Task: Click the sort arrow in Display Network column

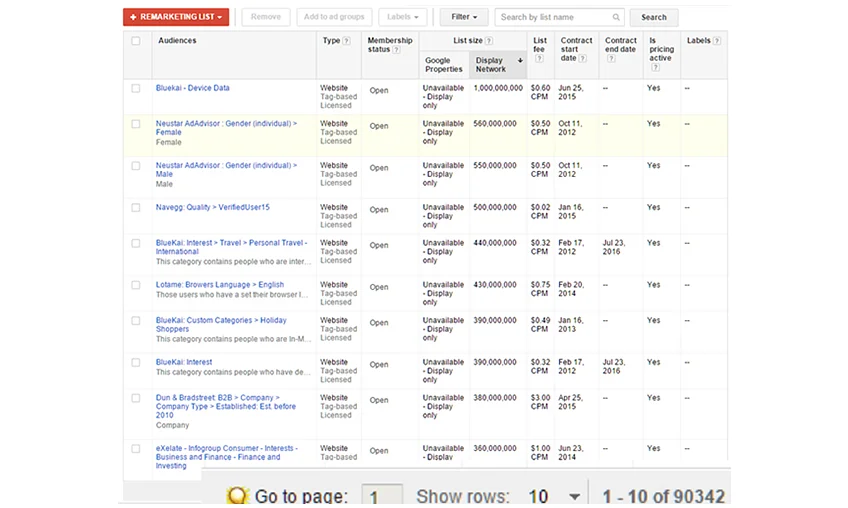Action: click(520, 61)
